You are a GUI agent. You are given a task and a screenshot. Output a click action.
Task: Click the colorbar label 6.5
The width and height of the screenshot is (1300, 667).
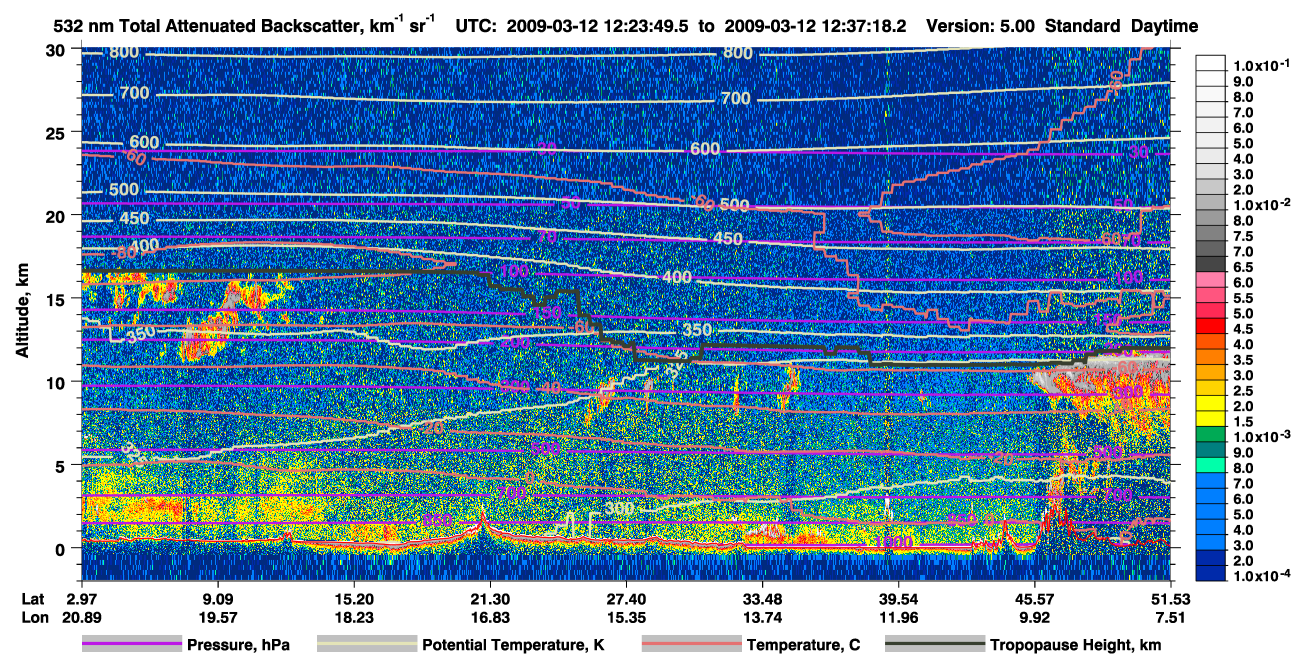(1243, 267)
